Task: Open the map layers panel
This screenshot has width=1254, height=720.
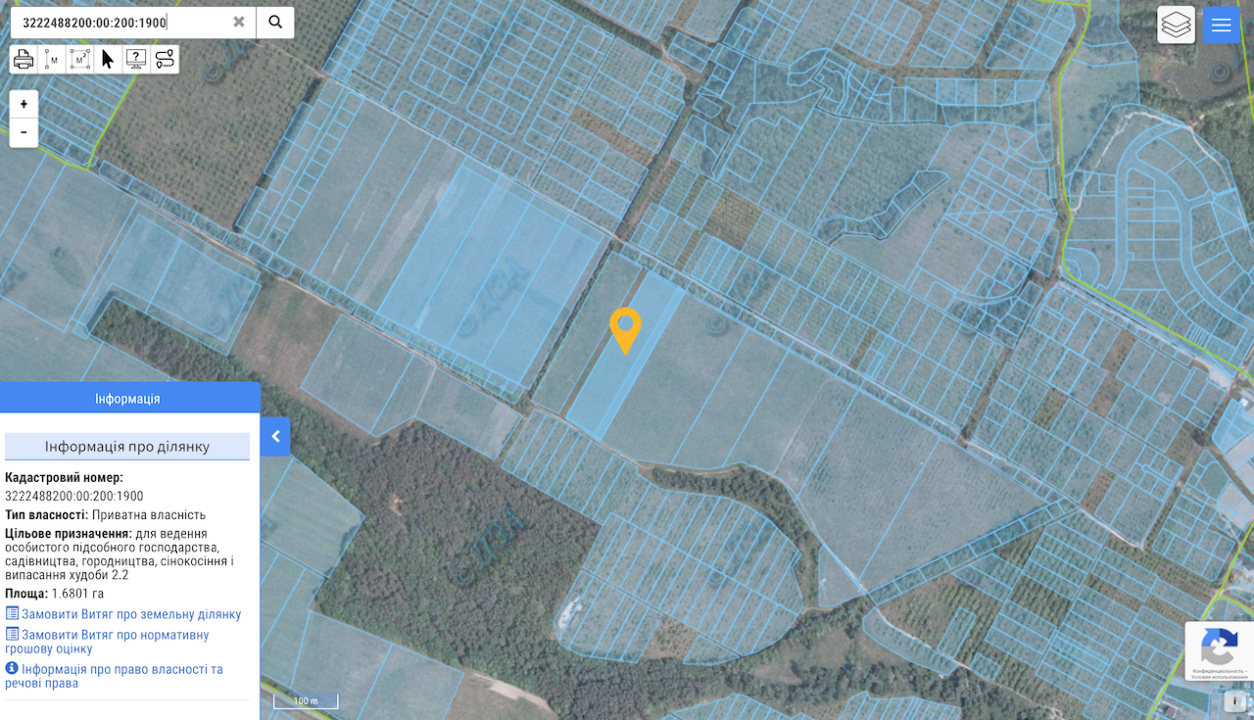Action: coord(1176,25)
